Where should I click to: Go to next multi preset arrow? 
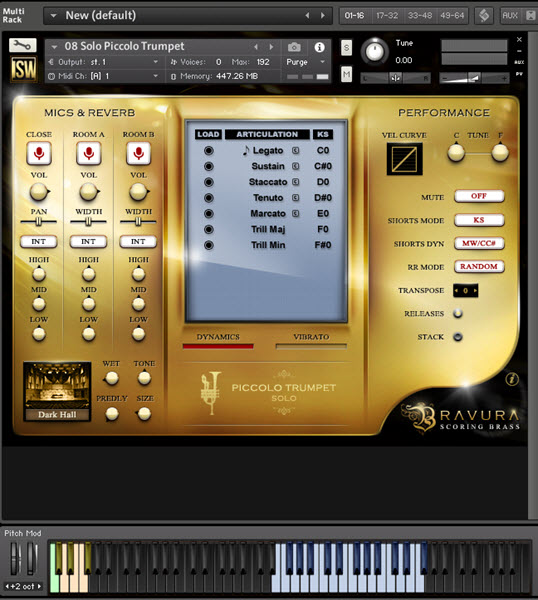pos(323,16)
